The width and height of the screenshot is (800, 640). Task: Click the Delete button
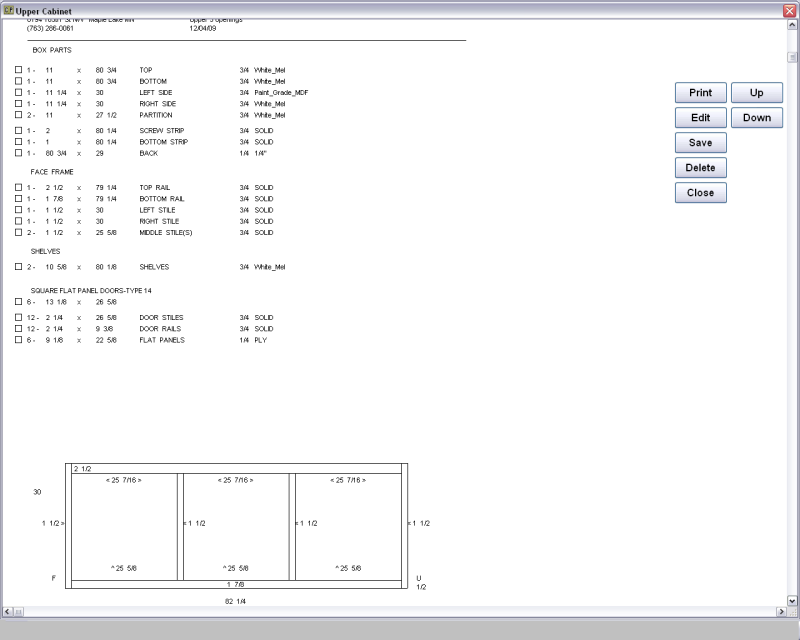[701, 168]
